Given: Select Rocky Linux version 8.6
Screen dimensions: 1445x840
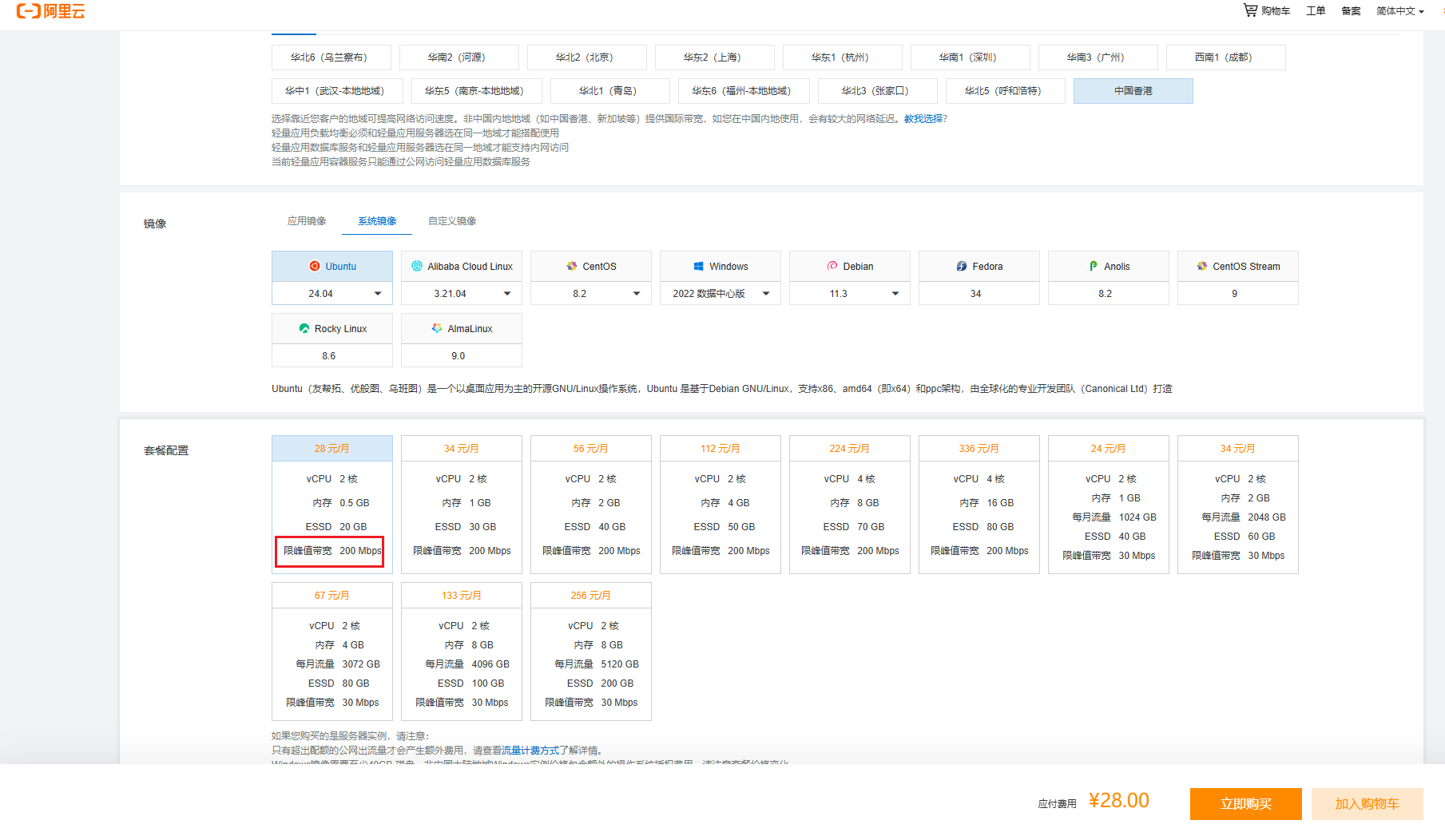Looking at the screenshot, I should pos(332,356).
